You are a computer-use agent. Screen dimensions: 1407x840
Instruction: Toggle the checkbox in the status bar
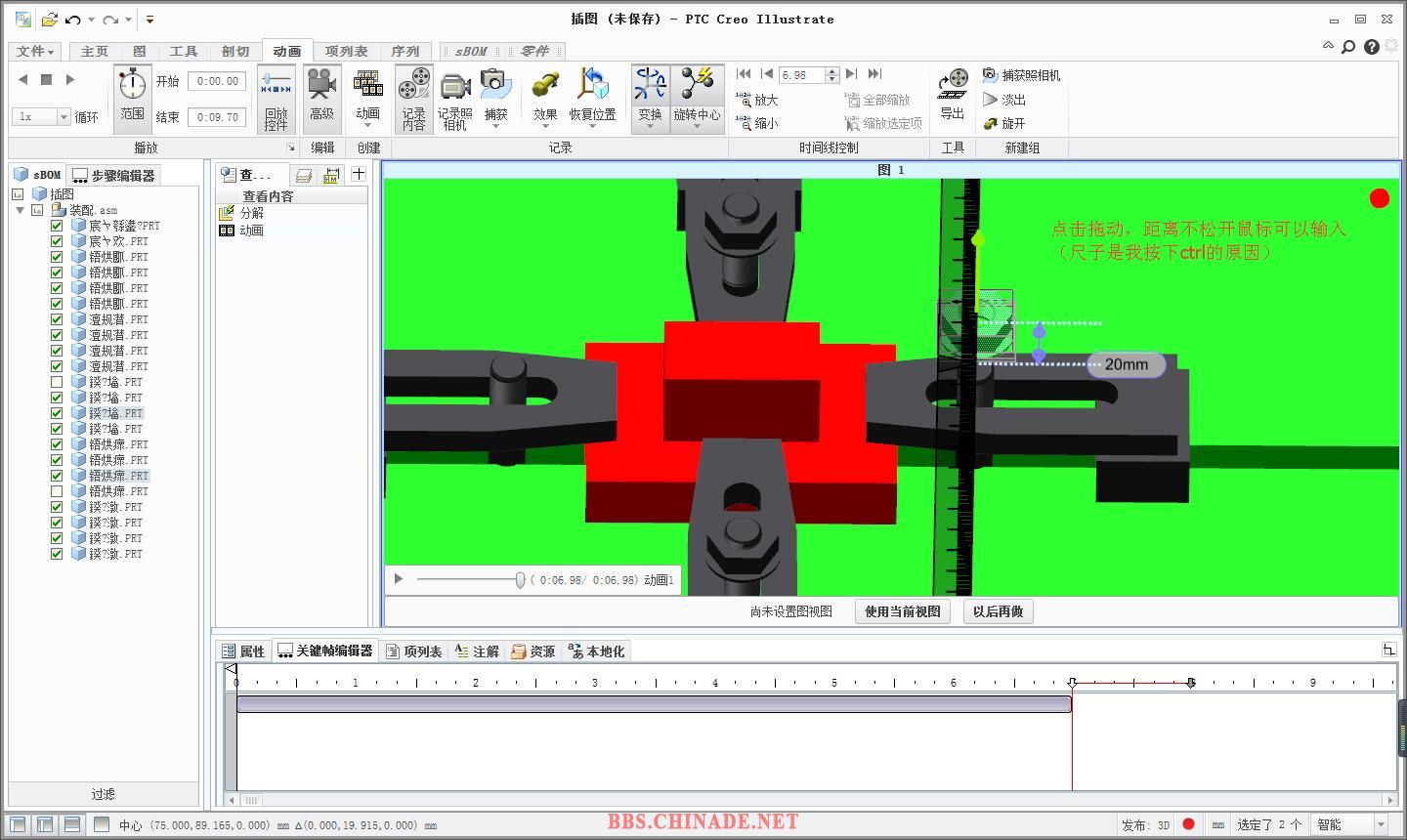click(x=102, y=824)
